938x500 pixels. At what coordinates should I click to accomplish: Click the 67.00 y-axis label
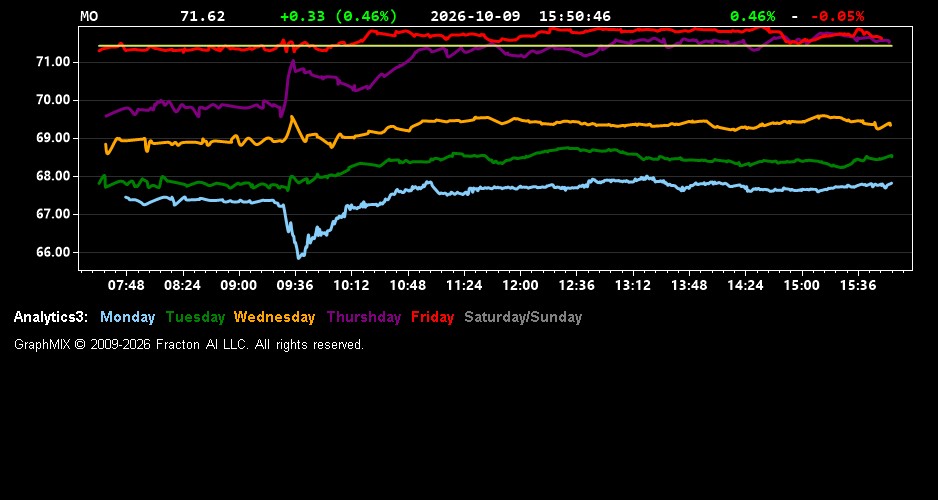pyautogui.click(x=54, y=214)
